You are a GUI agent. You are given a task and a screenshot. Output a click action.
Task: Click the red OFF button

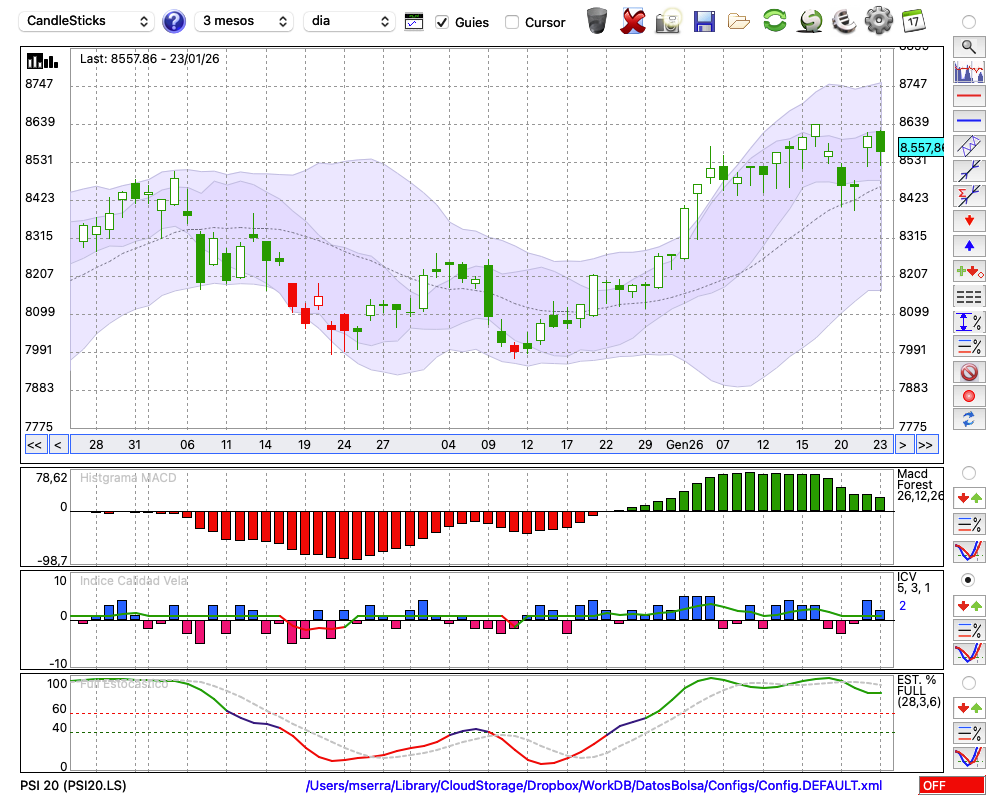click(x=951, y=786)
